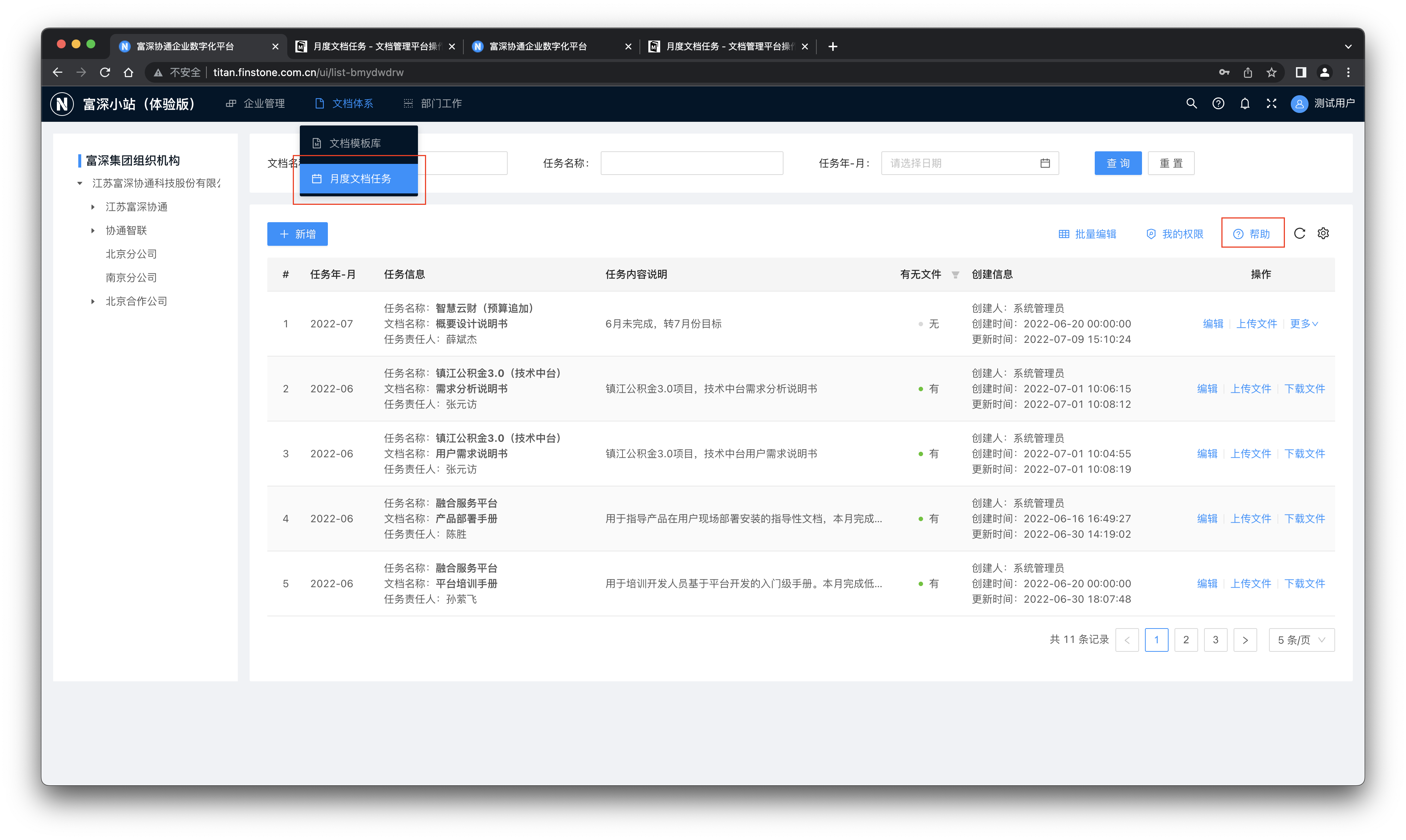Expand the 江苏富深协通 tree node

tap(93, 207)
